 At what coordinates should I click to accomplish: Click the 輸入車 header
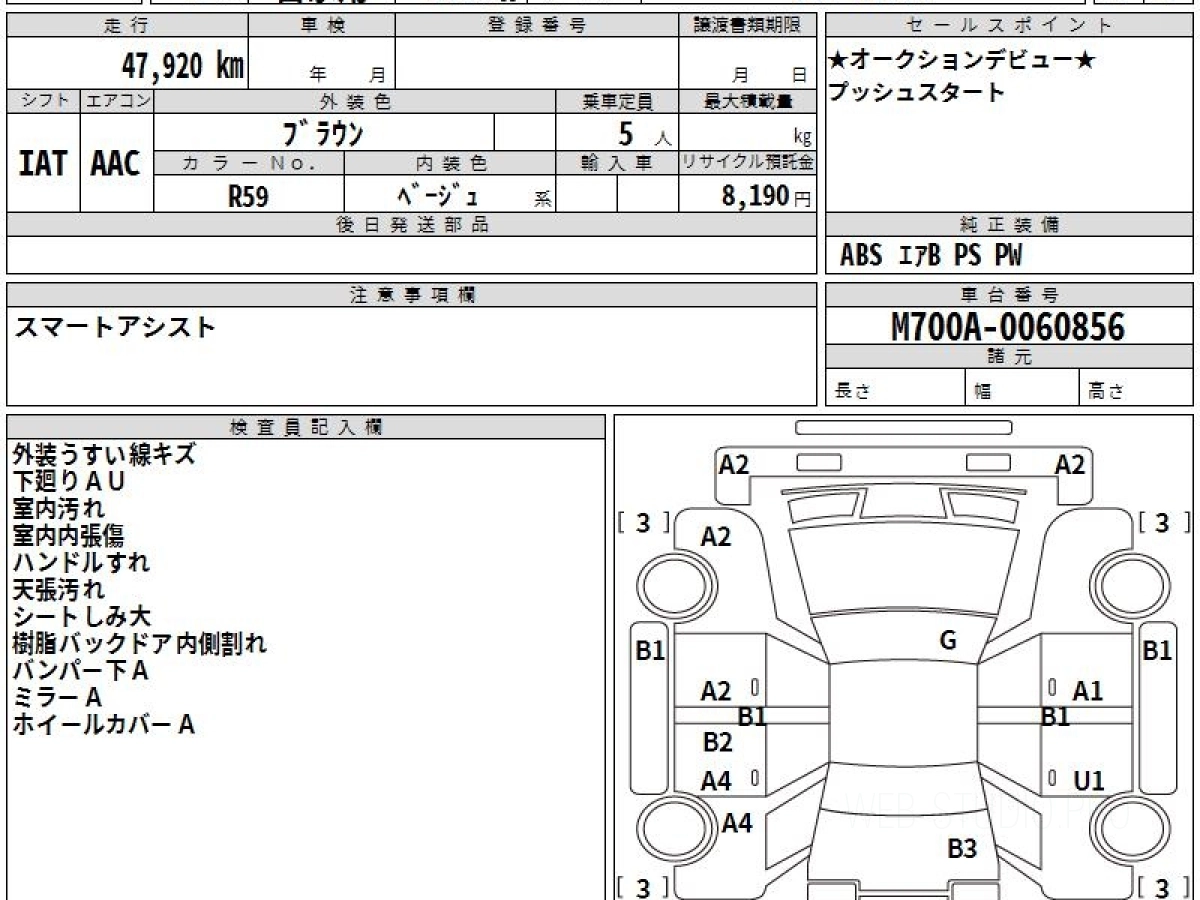(x=617, y=163)
